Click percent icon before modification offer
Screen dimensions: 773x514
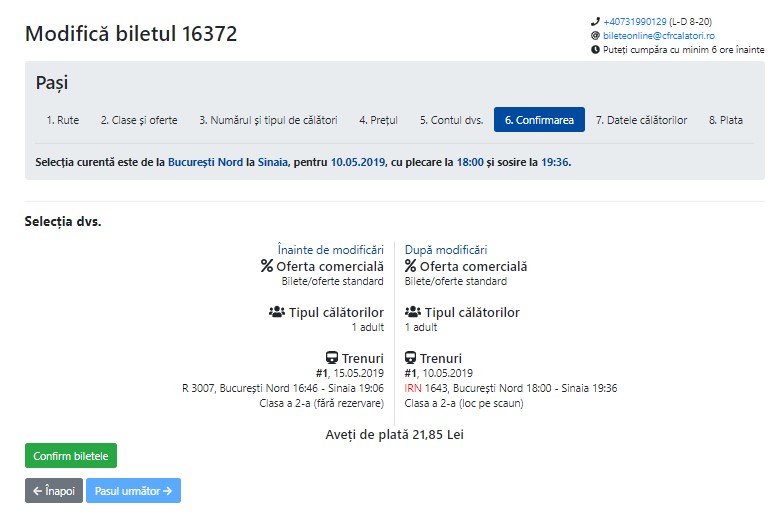pos(267,267)
